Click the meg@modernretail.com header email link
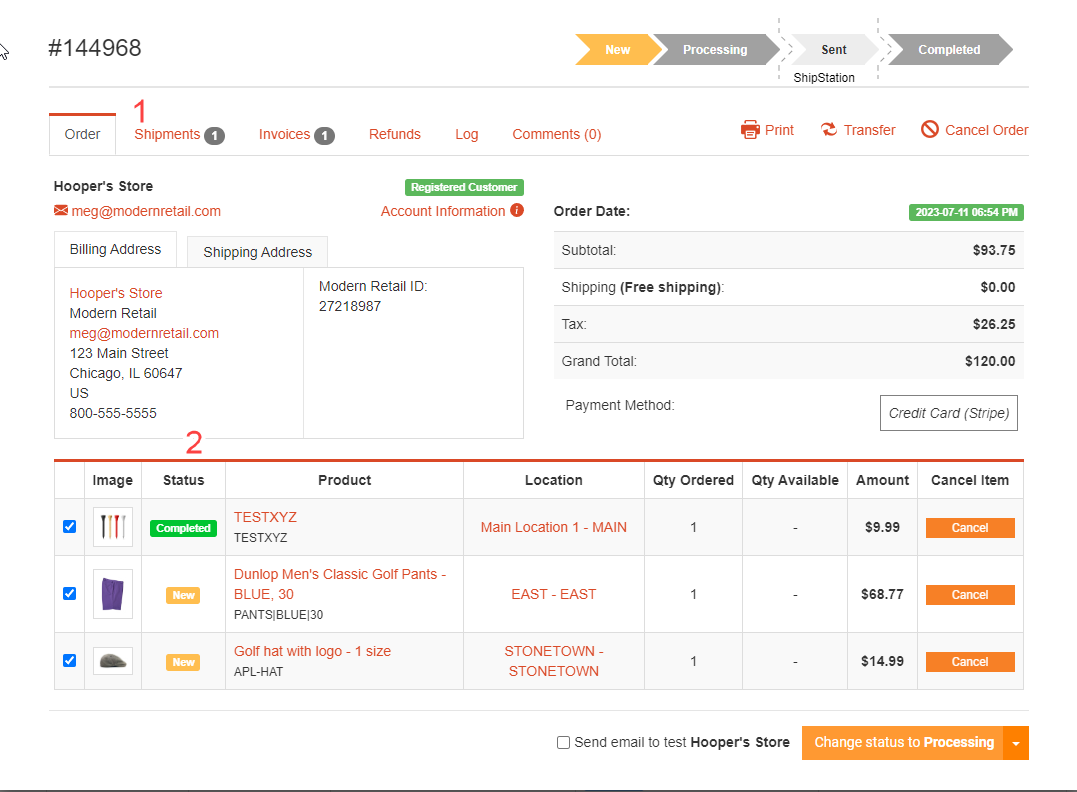The height and width of the screenshot is (792, 1077). tap(146, 211)
